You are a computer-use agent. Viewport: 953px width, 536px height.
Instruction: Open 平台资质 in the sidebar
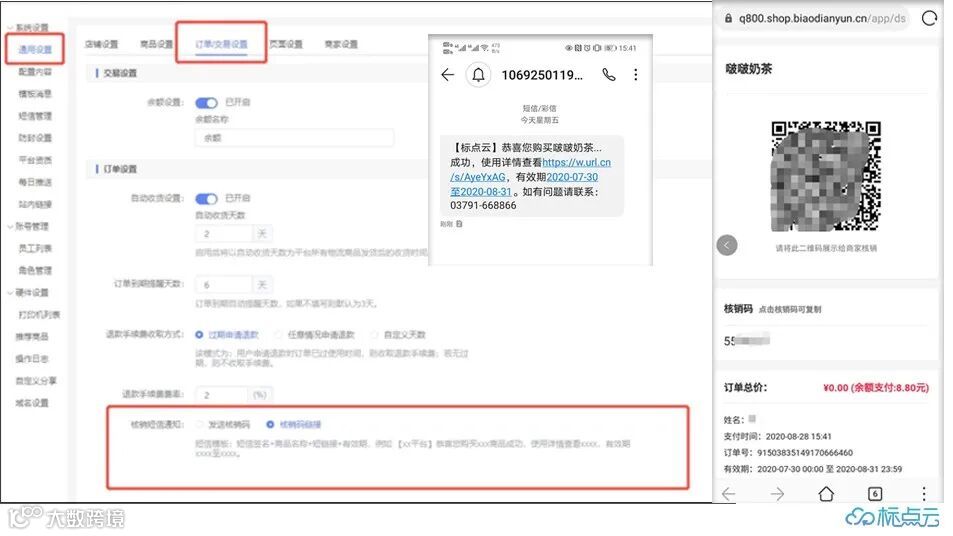point(35,160)
